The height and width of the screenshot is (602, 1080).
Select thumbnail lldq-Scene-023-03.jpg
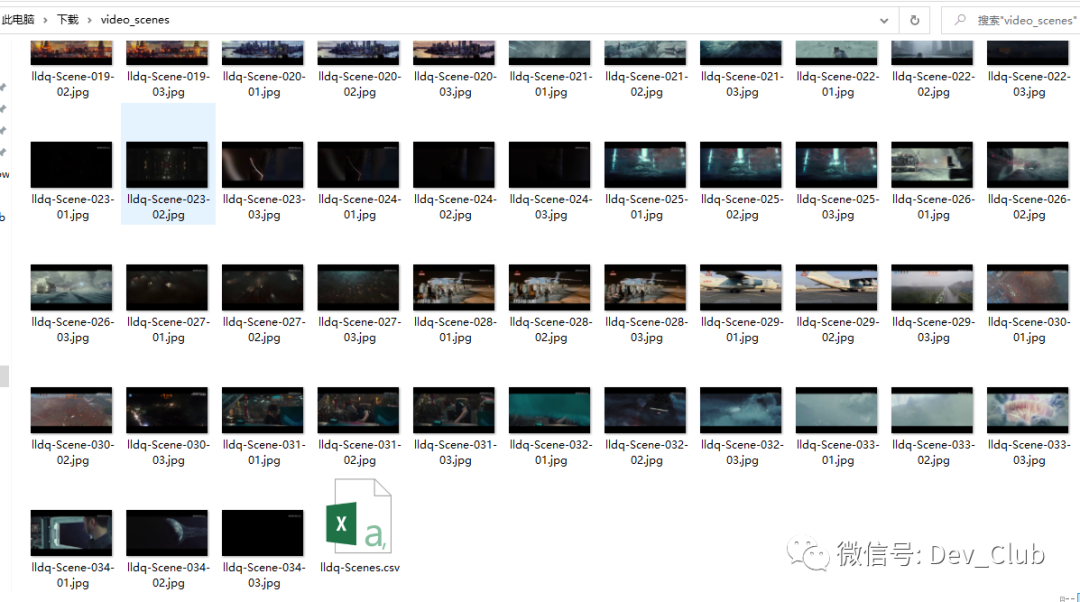262,165
